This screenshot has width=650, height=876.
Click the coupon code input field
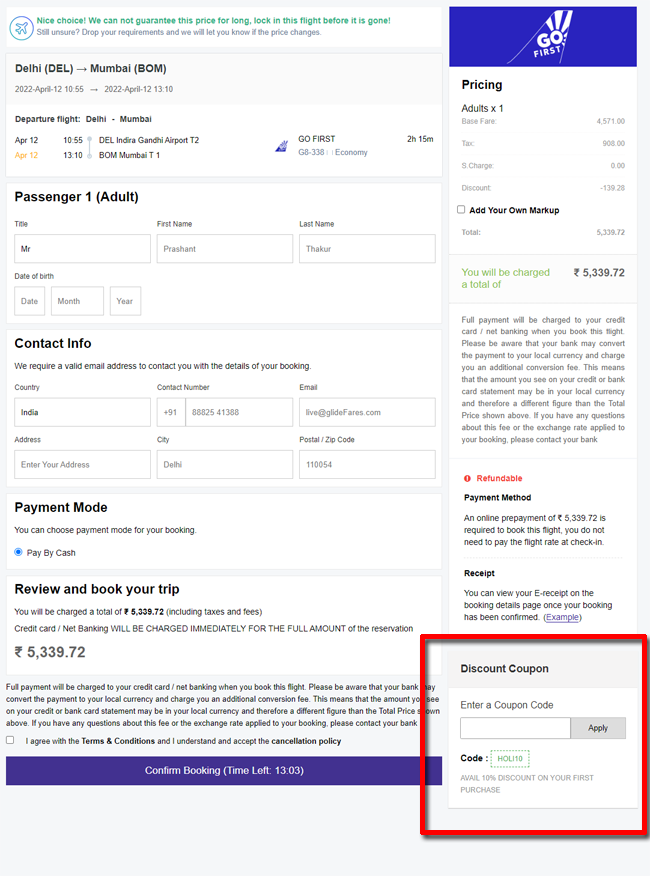515,728
